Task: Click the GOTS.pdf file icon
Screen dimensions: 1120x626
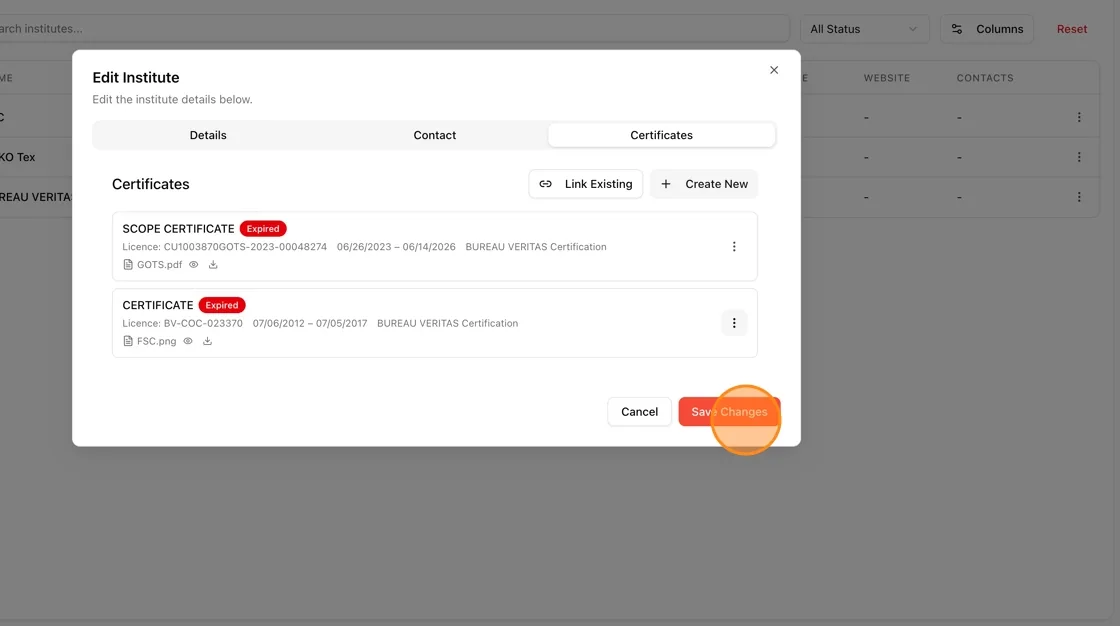Action: (x=128, y=264)
